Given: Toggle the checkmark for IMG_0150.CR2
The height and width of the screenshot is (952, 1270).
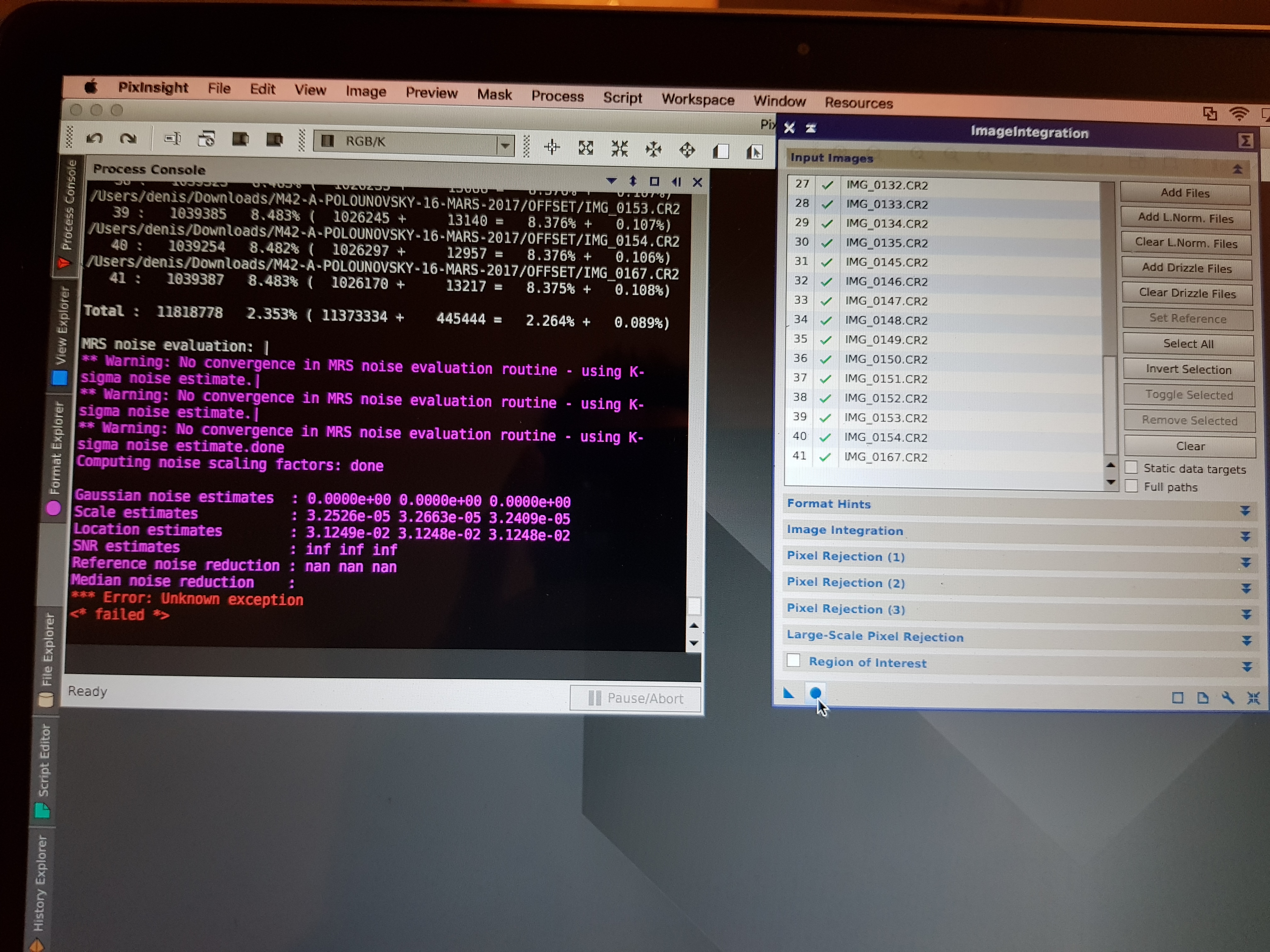Looking at the screenshot, I should tap(826, 359).
